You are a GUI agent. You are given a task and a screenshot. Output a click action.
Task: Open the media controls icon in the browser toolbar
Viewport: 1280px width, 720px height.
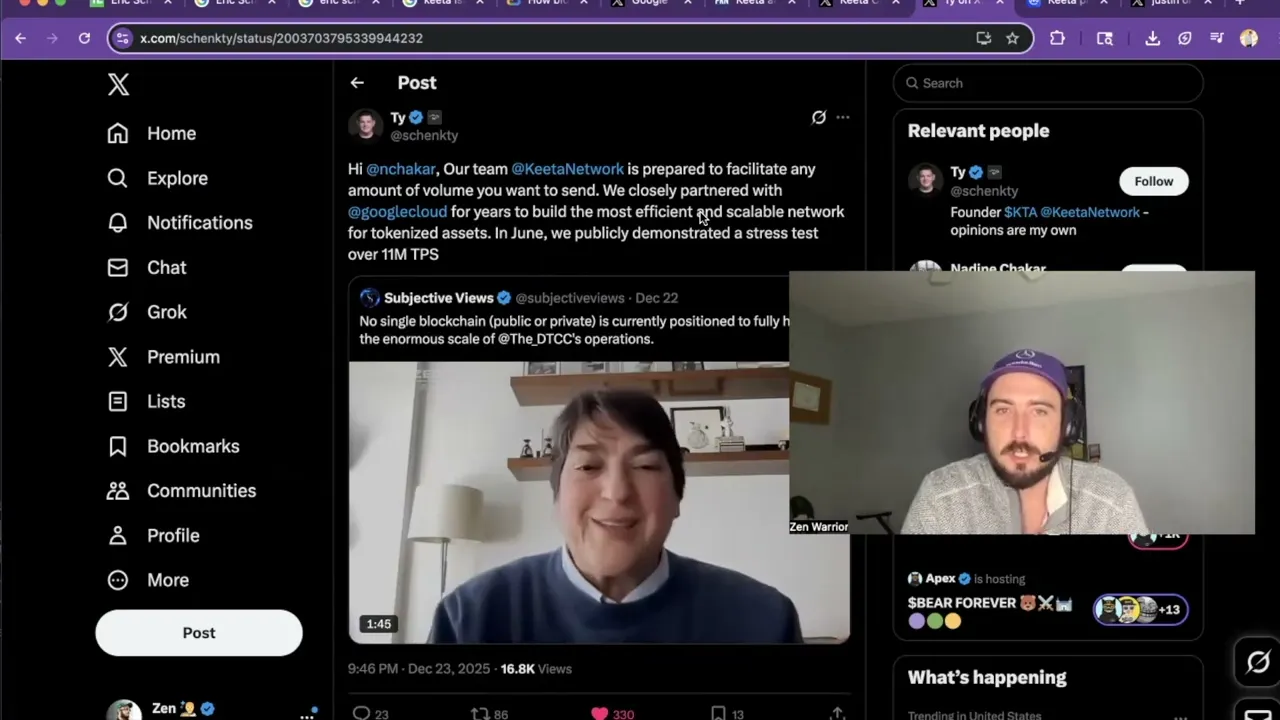1217,38
